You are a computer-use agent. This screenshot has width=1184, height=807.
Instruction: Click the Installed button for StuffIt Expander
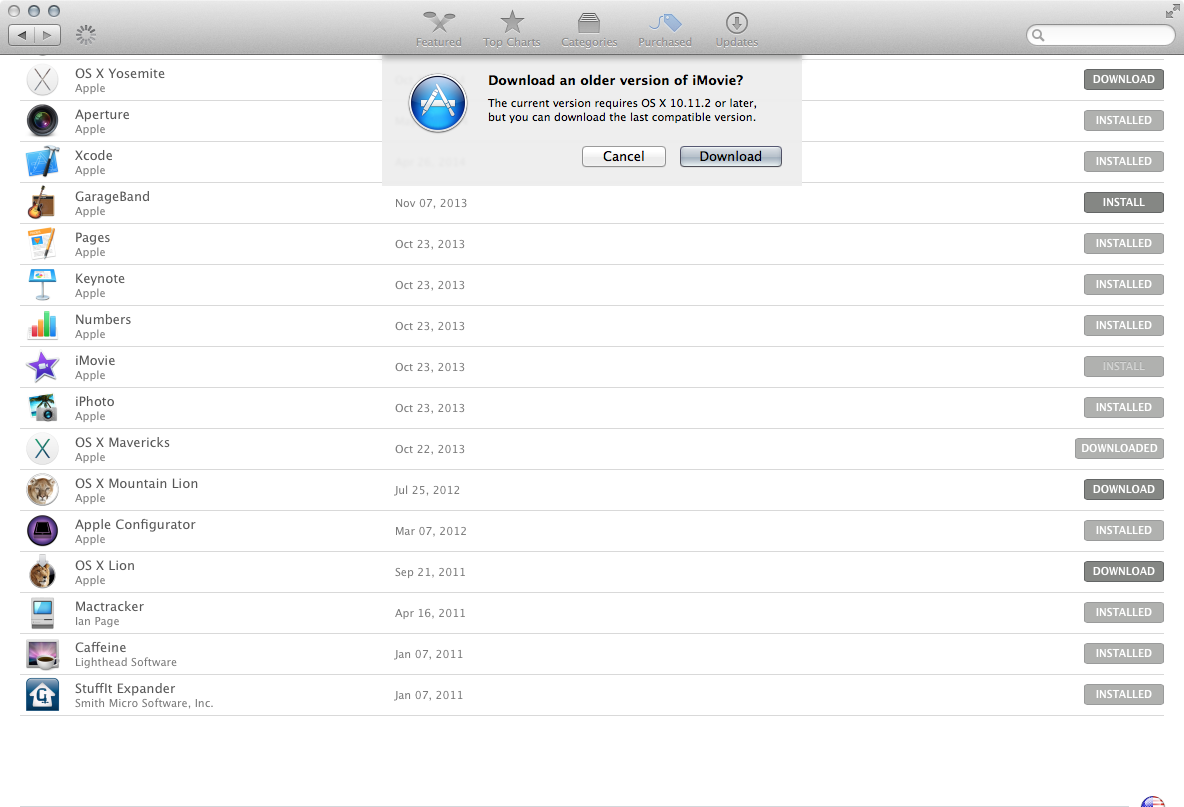[1124, 695]
